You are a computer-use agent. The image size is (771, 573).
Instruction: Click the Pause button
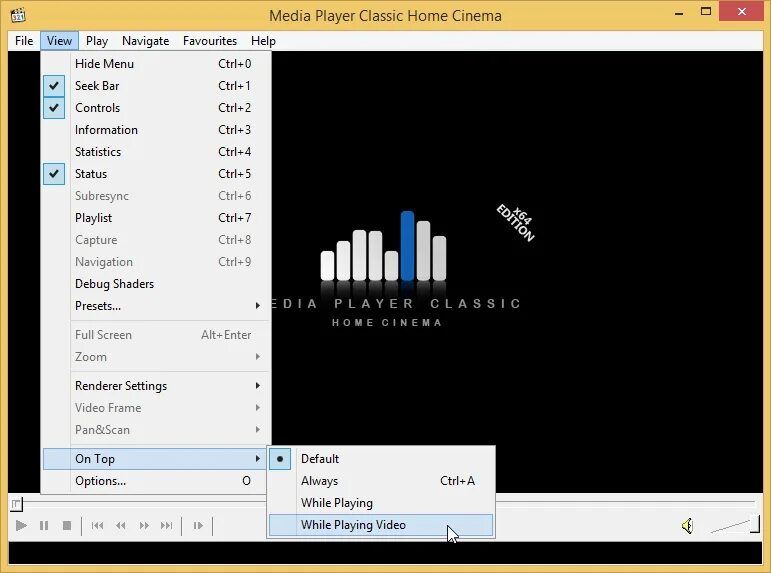tap(44, 525)
